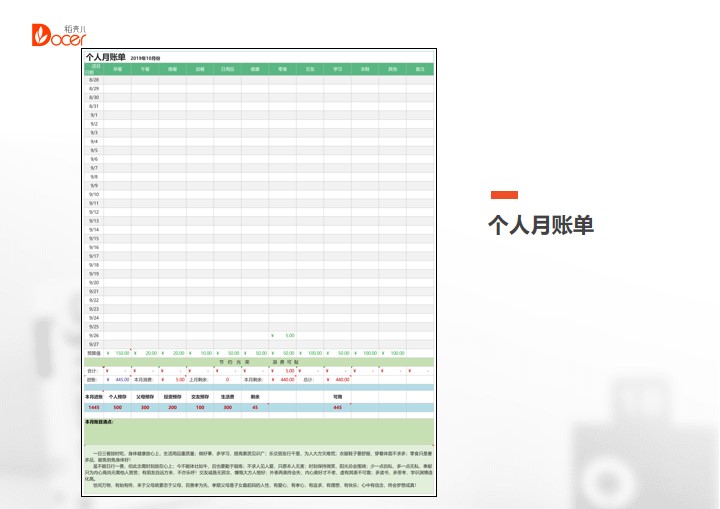Select the 零食 column header
This screenshot has height=509, width=720.
[283, 69]
